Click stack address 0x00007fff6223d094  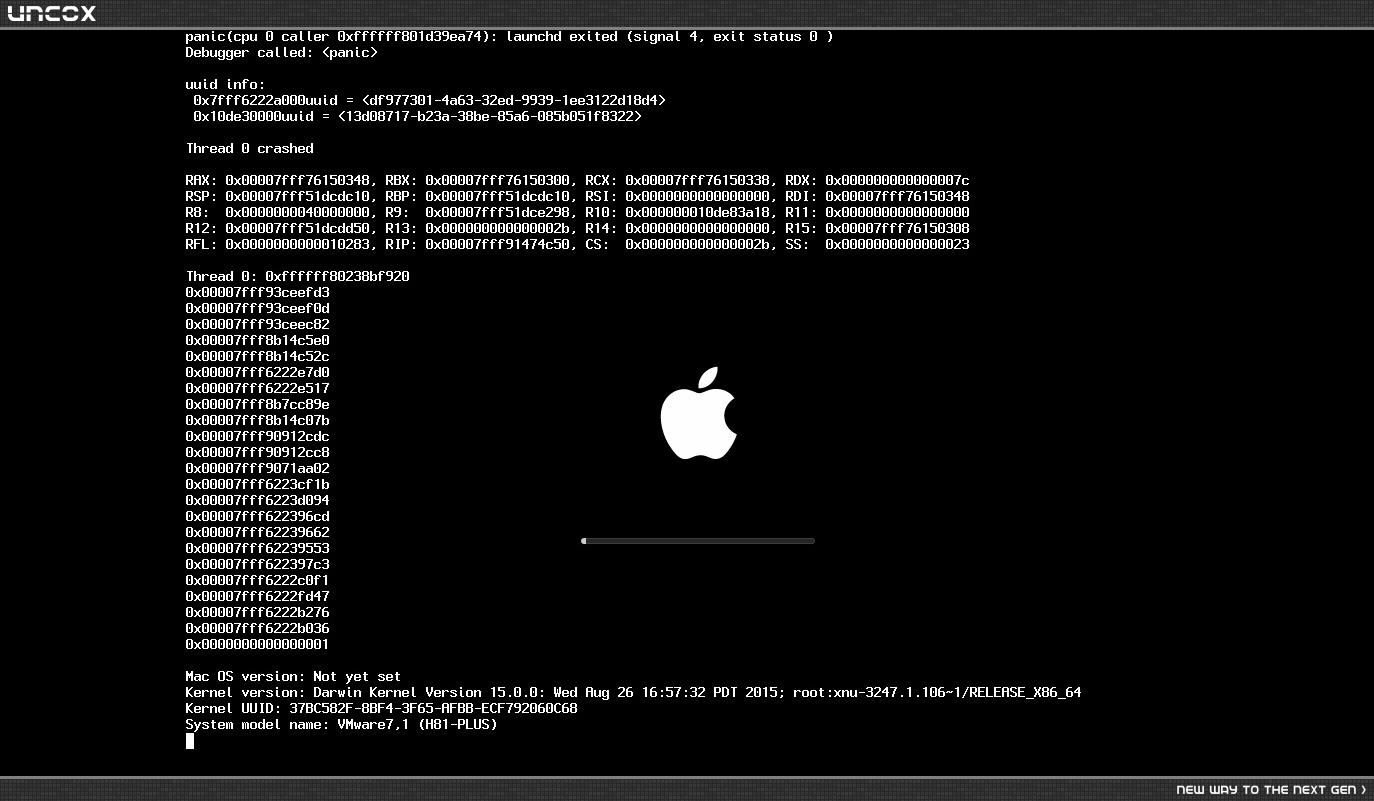coord(258,501)
